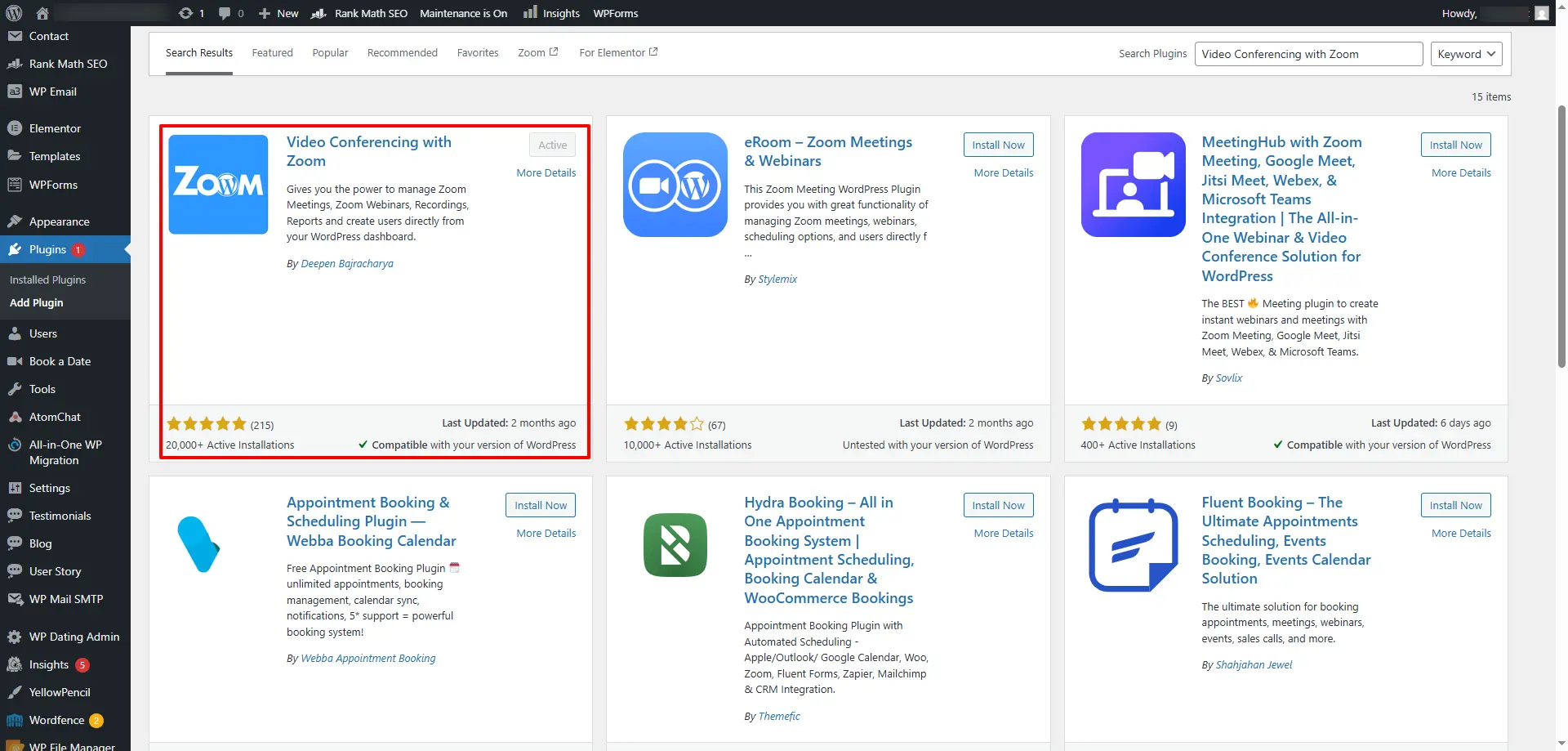Open author link Deepen Bajracharya
This screenshot has width=1568, height=751.
(347, 263)
